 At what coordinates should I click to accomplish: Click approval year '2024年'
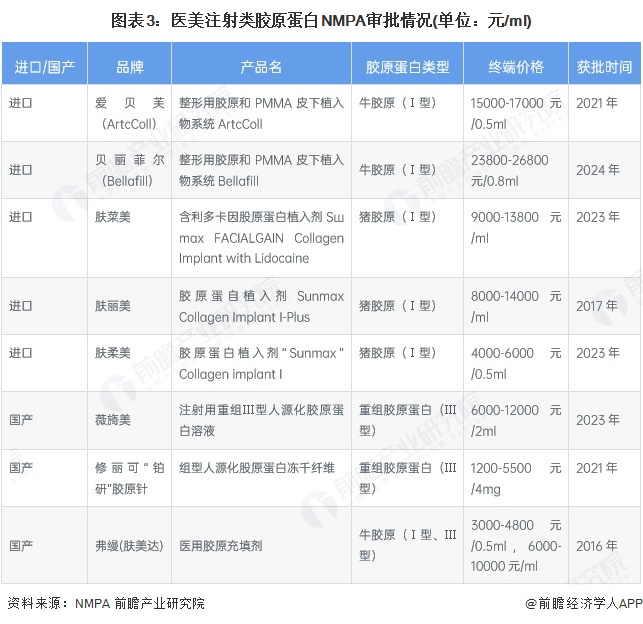tap(597, 170)
